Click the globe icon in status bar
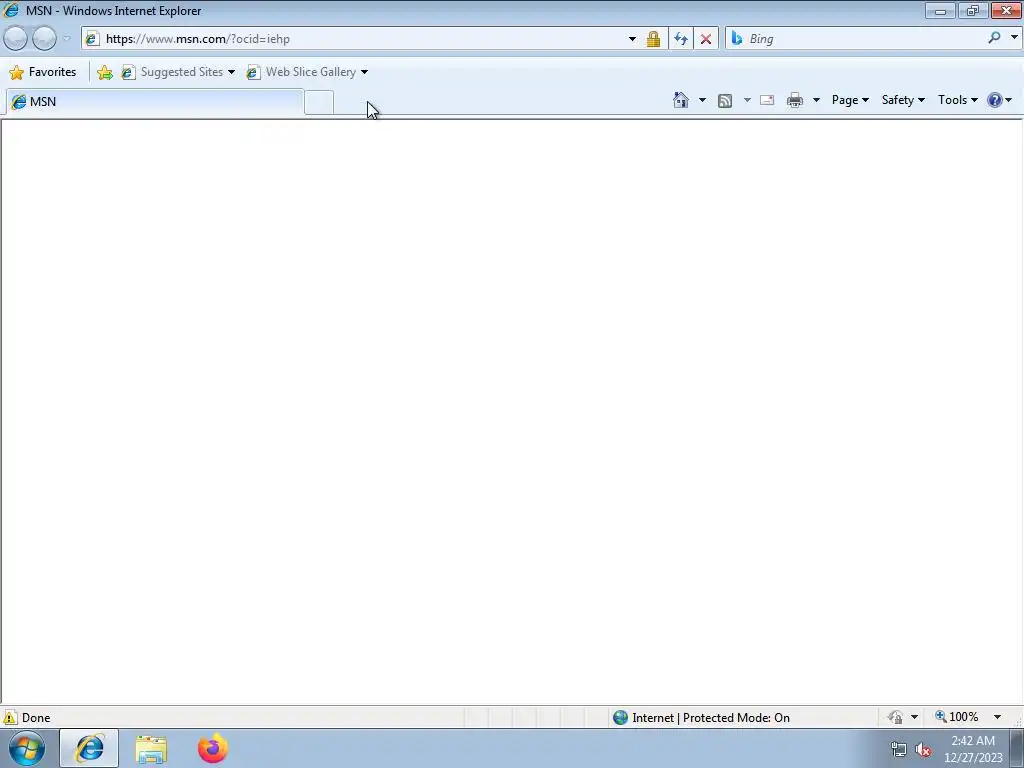The width and height of the screenshot is (1024, 768). (620, 718)
